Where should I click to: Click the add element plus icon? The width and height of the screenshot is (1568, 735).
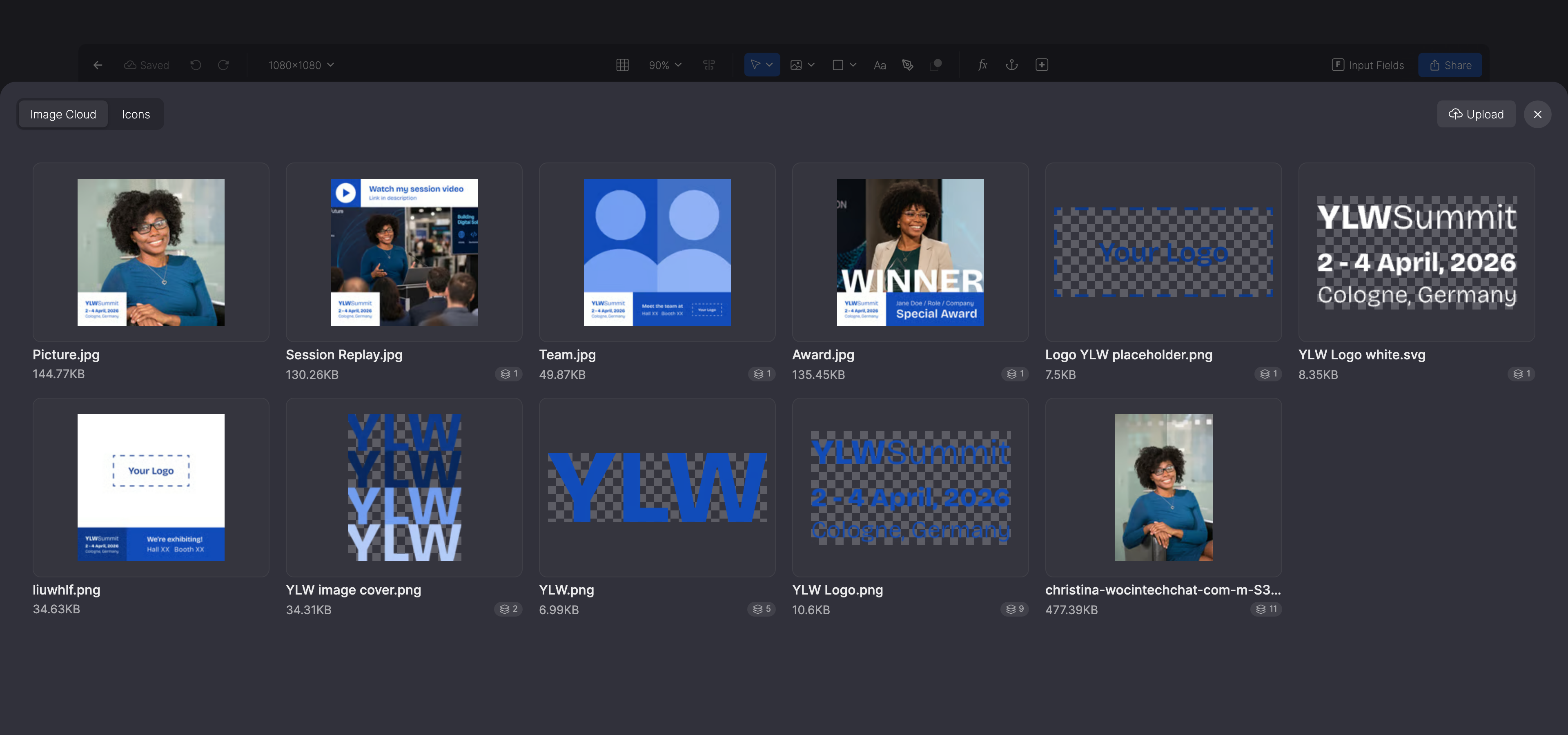tap(1042, 65)
